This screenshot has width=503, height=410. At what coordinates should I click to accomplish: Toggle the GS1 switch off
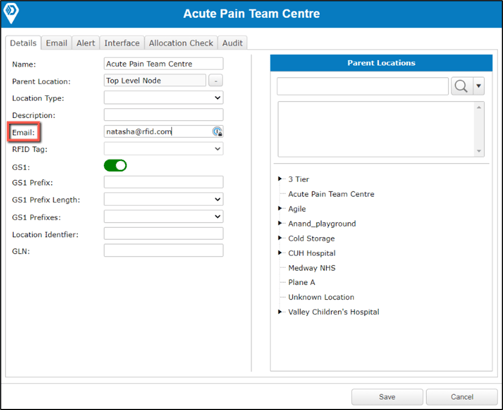point(115,165)
